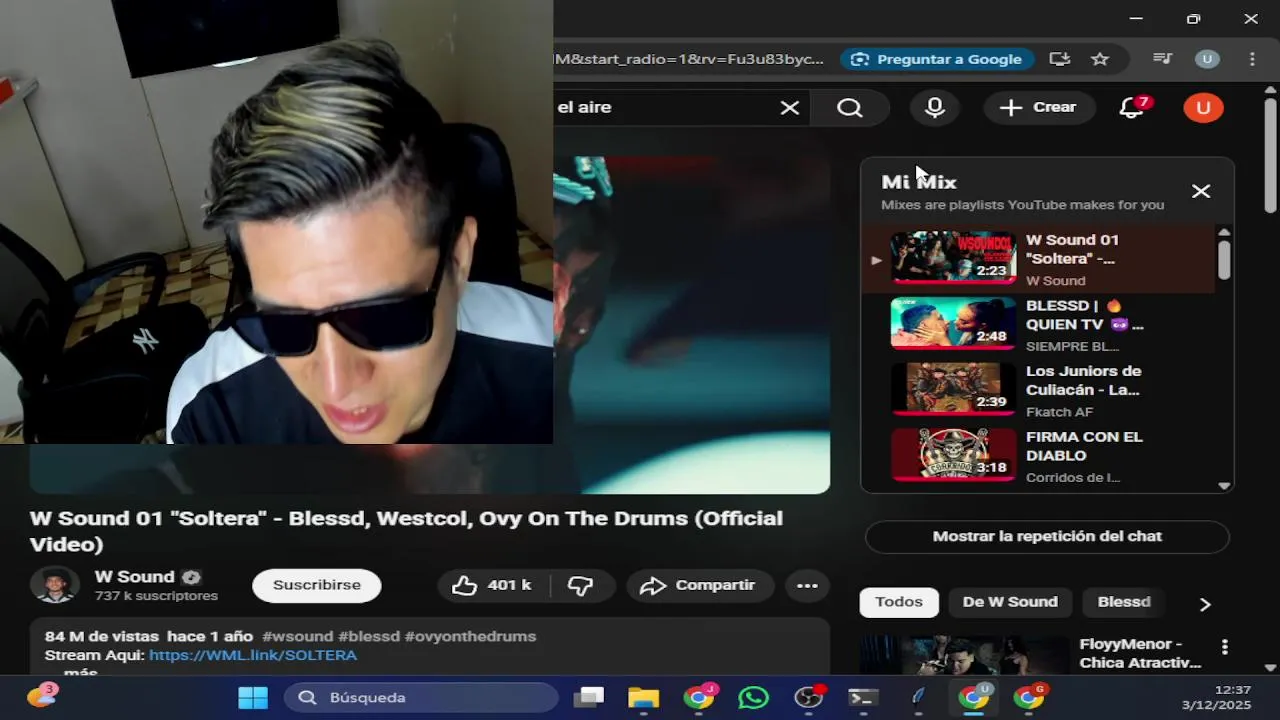Open Task View on the taskbar

[590, 697]
